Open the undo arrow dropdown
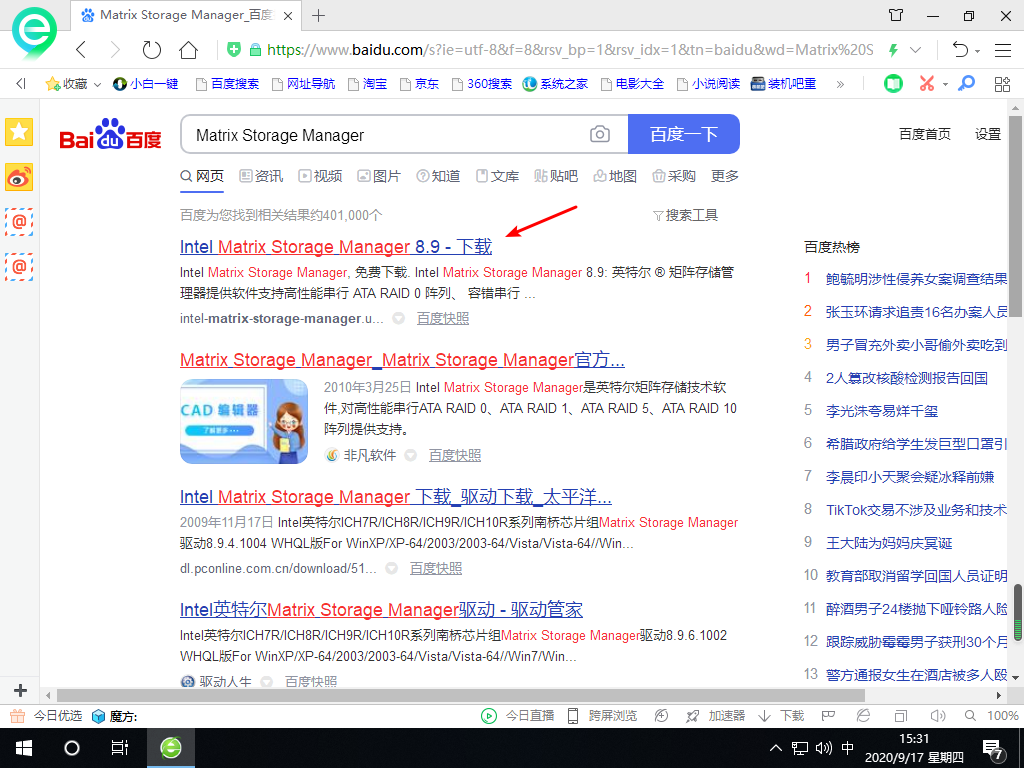This screenshot has width=1024, height=768. (x=978, y=51)
